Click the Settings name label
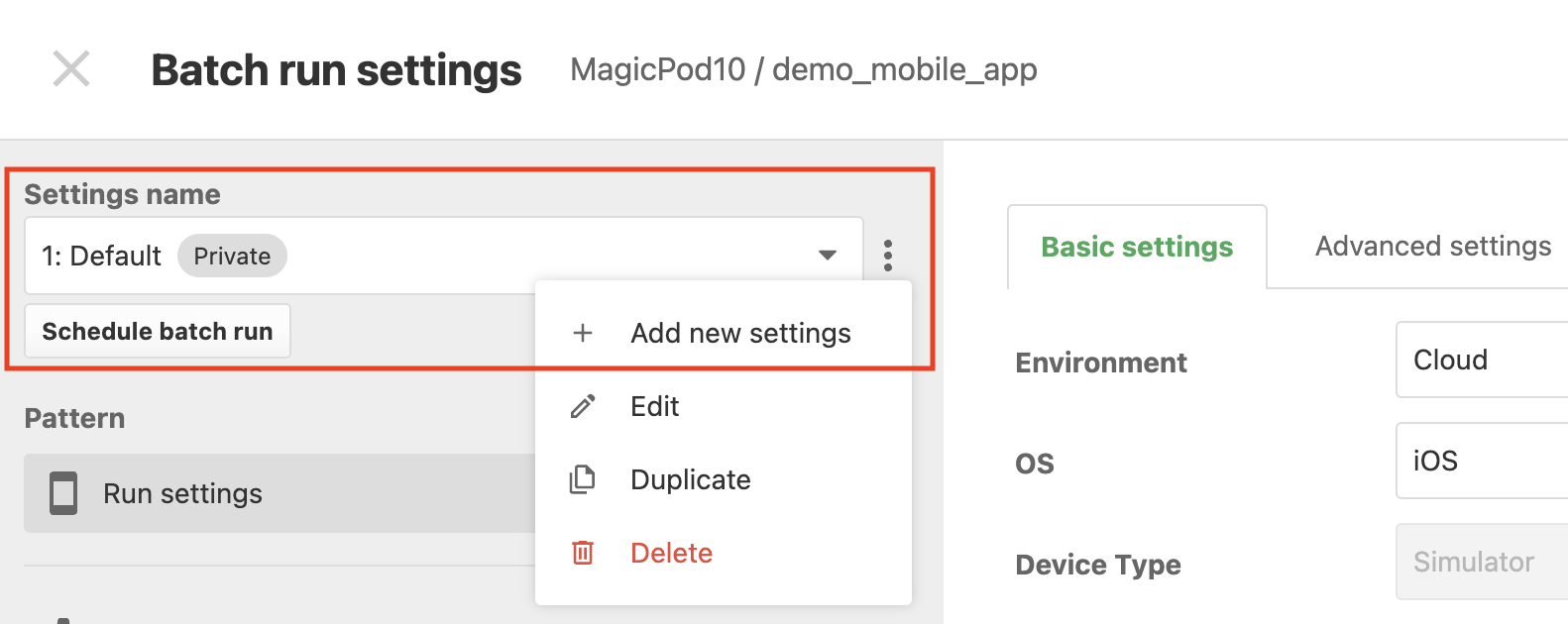 (x=122, y=194)
